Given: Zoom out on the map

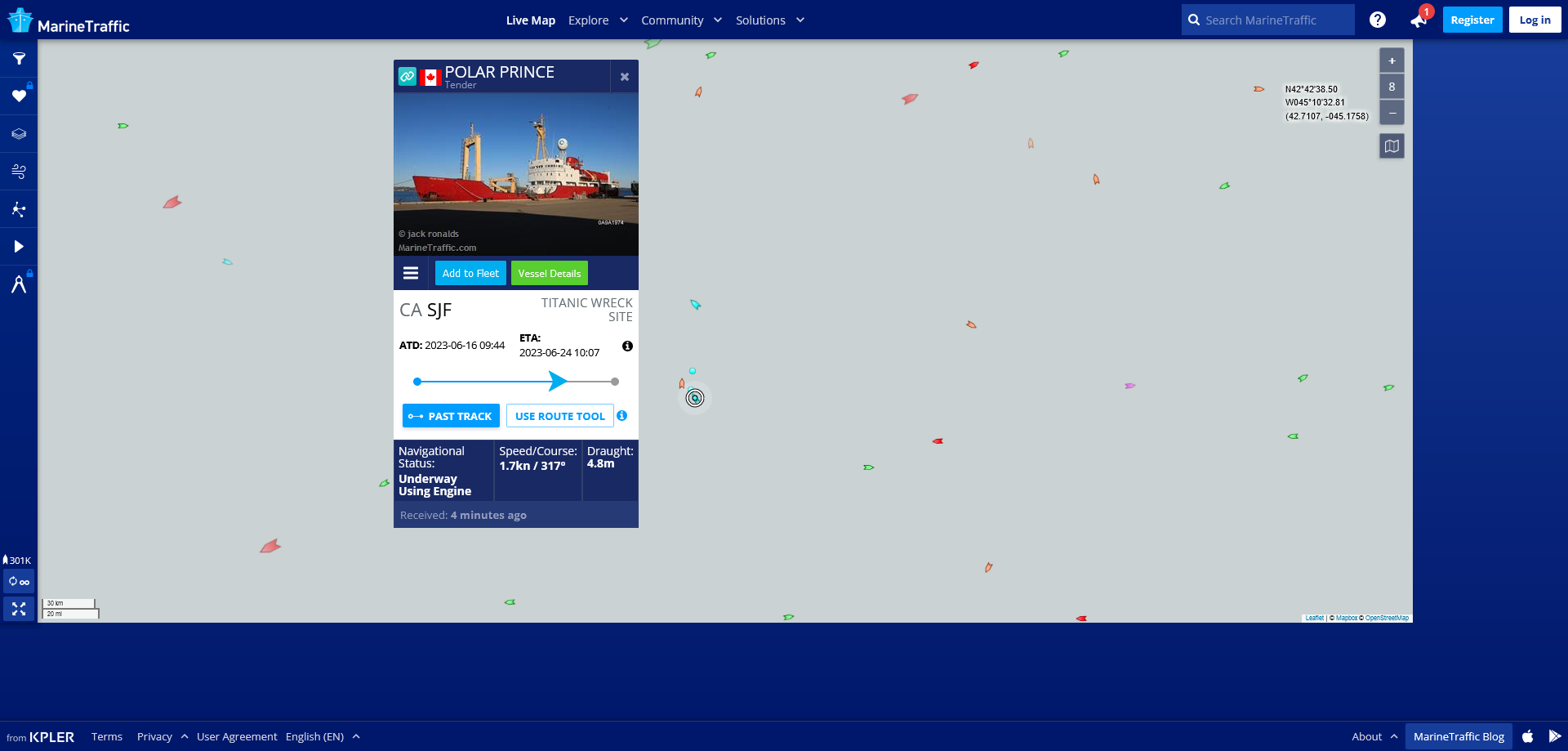Looking at the screenshot, I should tap(1392, 113).
